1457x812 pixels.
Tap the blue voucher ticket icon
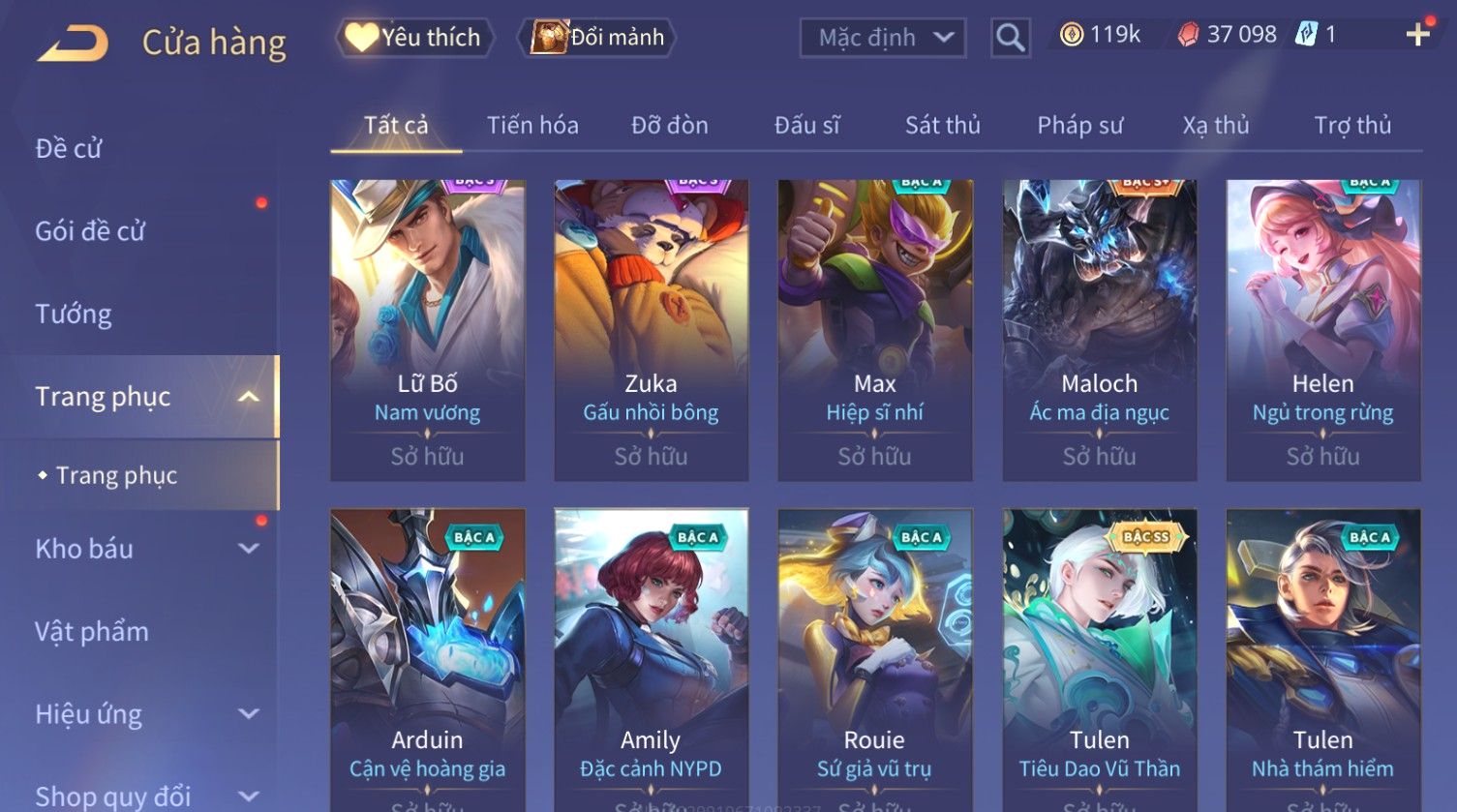point(1307,35)
